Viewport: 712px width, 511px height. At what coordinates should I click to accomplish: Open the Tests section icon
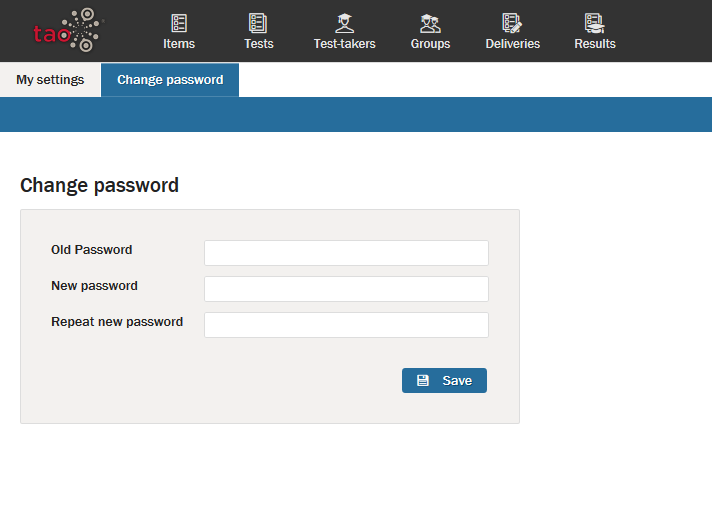258,23
